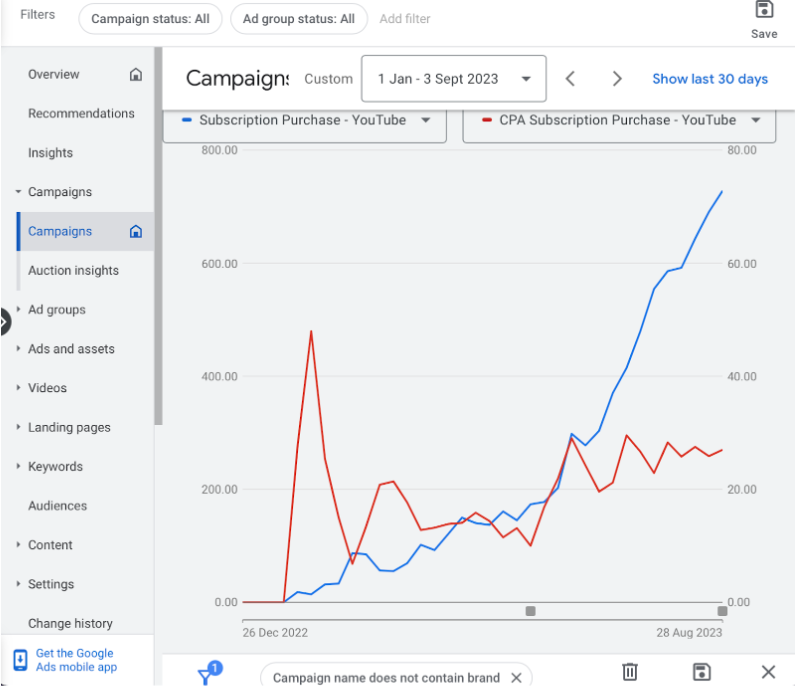Image resolution: width=795 pixels, height=687 pixels.
Task: Click the trash bin icon to delete filter
Action: click(630, 672)
